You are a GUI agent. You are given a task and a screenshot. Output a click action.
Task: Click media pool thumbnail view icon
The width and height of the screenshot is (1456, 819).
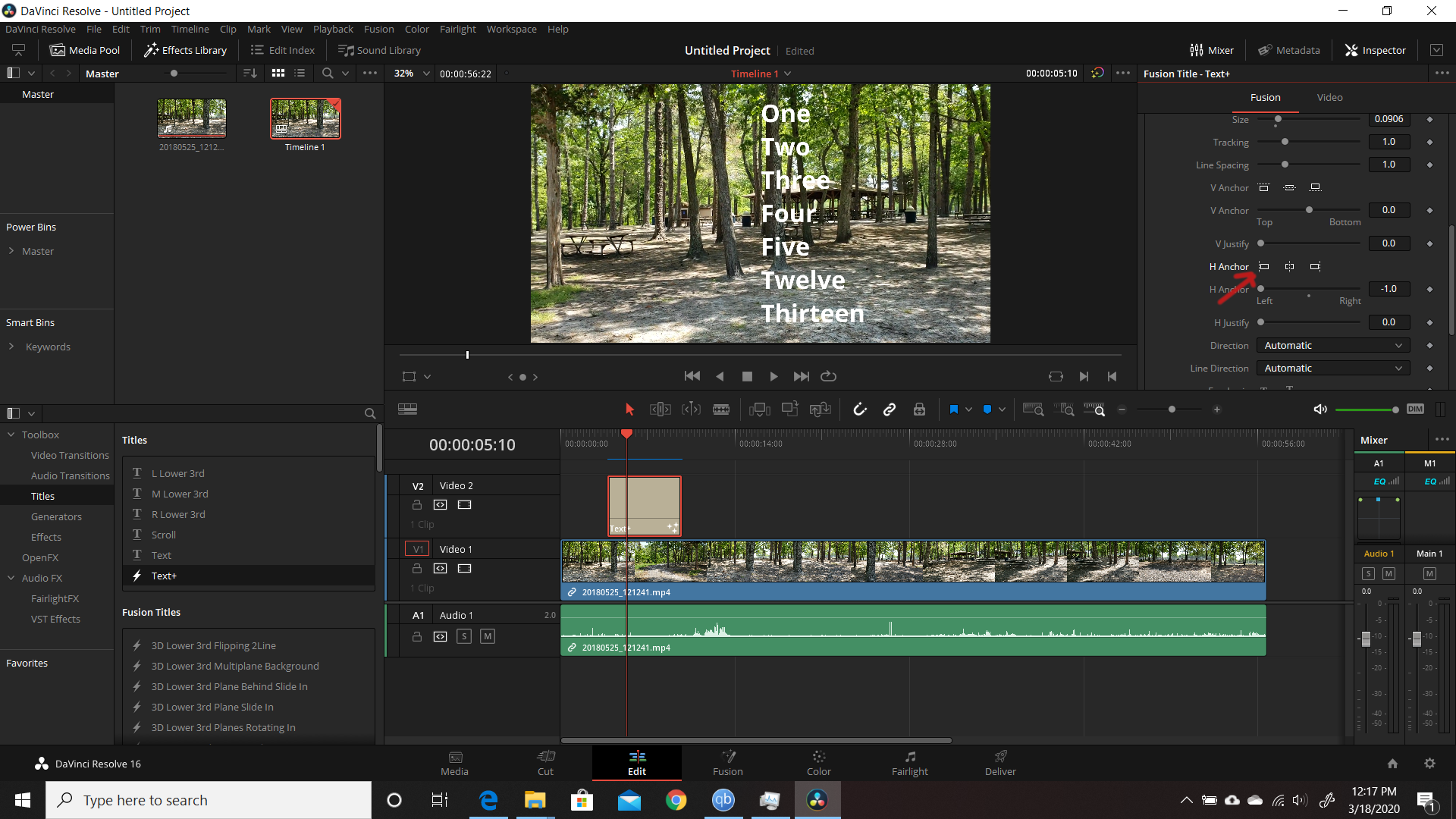click(278, 74)
